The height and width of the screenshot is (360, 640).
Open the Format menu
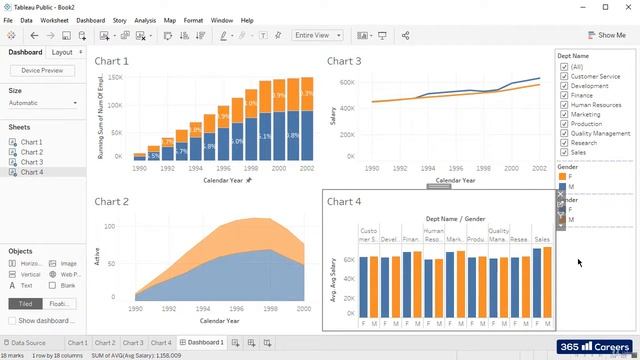193,20
